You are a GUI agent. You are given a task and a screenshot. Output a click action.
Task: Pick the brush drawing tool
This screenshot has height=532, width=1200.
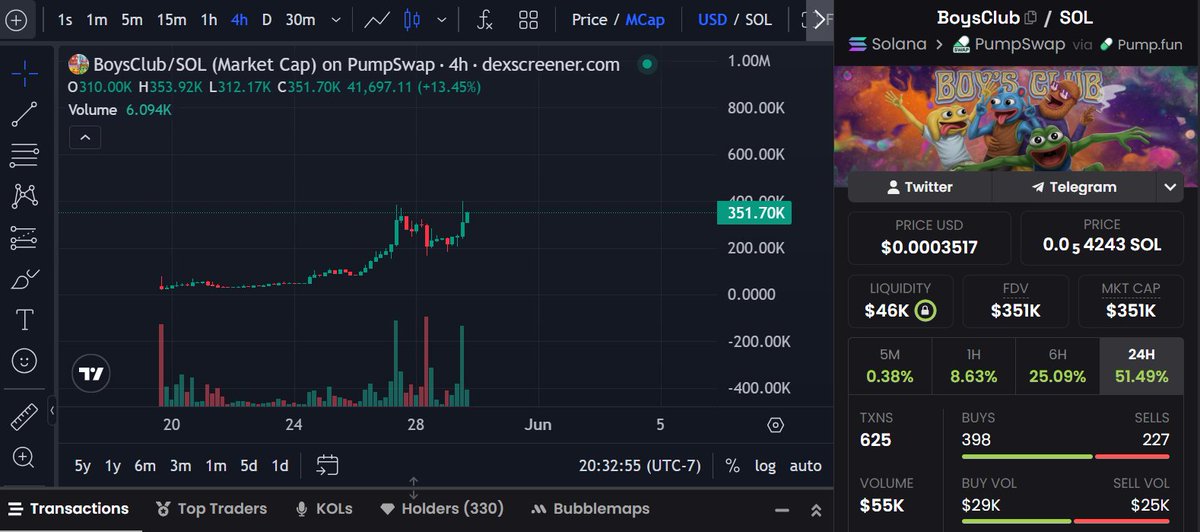pos(25,279)
